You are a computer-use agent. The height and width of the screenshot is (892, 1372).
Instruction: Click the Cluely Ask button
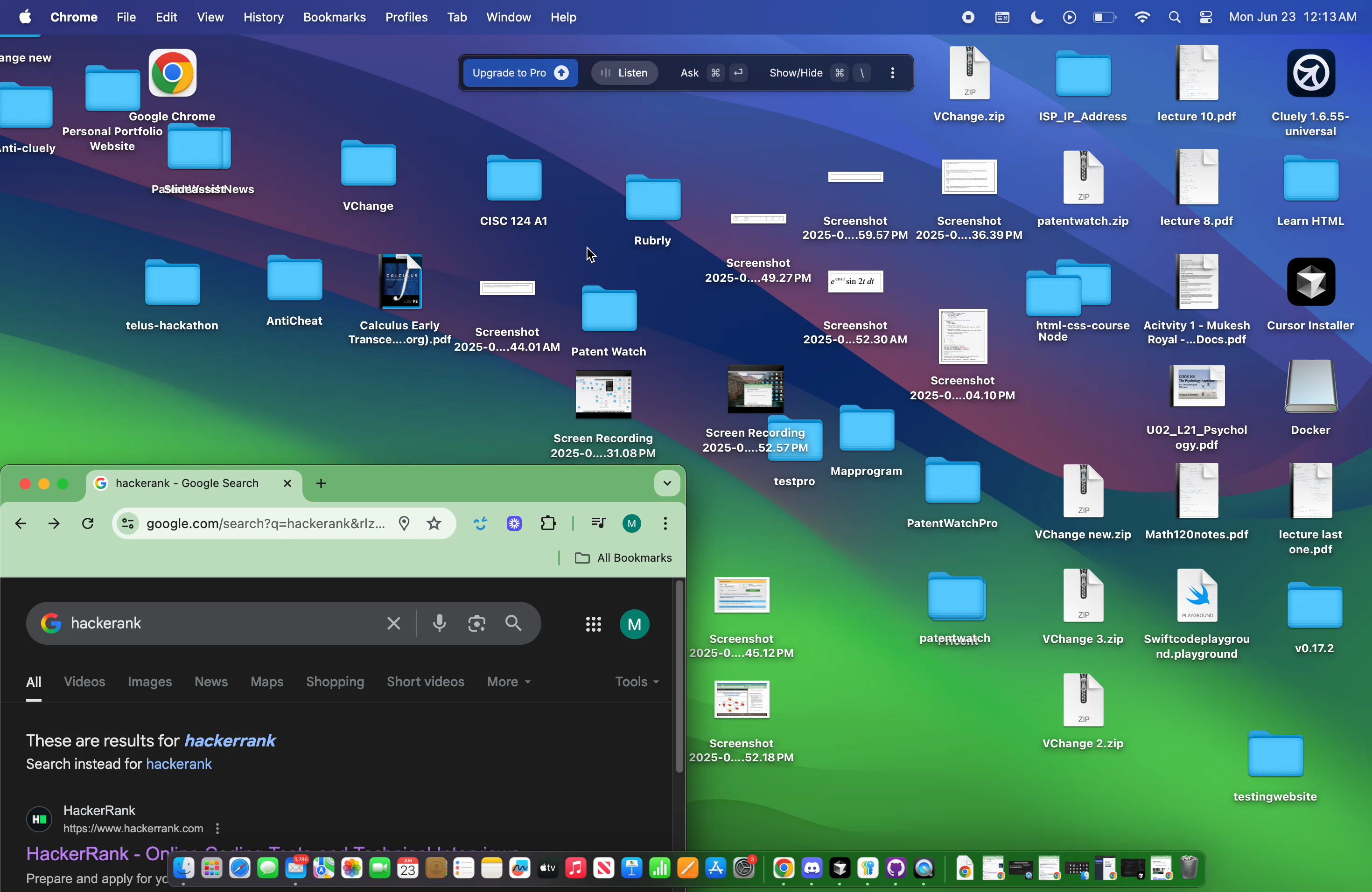pos(713,73)
